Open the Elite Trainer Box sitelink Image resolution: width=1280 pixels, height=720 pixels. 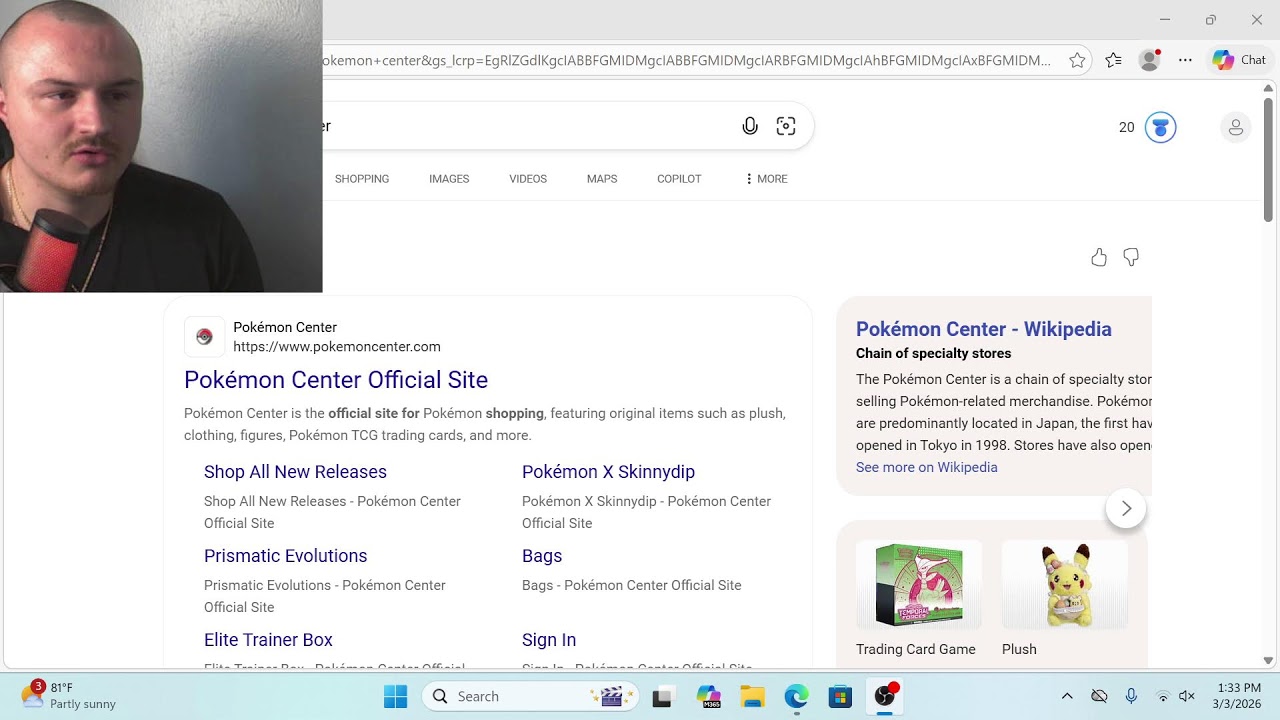tap(268, 640)
